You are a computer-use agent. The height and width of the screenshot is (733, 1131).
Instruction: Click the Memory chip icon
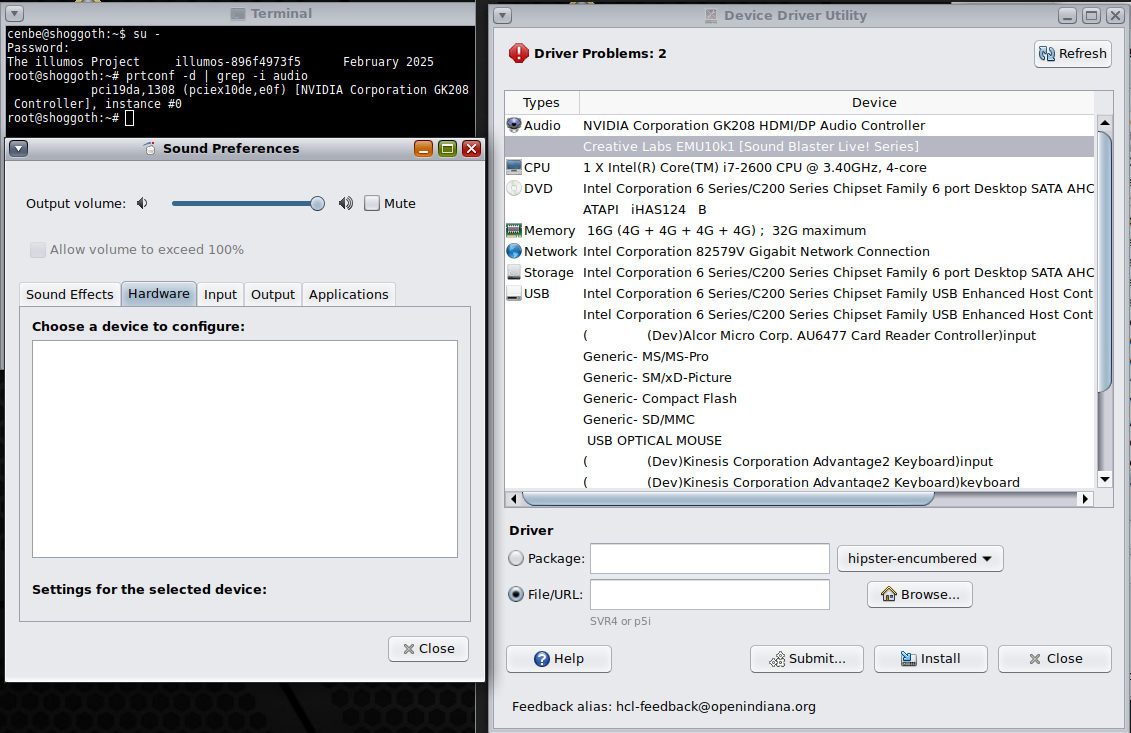click(x=514, y=230)
